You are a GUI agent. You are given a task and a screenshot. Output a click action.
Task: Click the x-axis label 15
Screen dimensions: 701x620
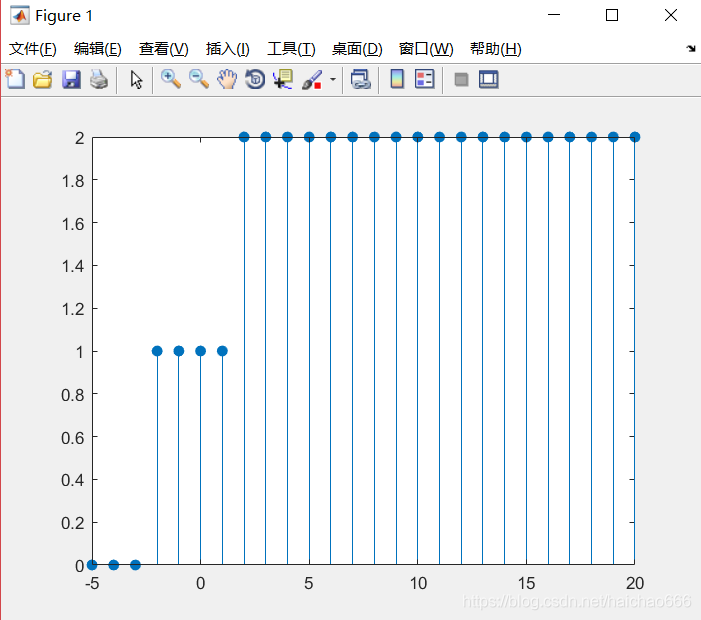click(x=527, y=583)
